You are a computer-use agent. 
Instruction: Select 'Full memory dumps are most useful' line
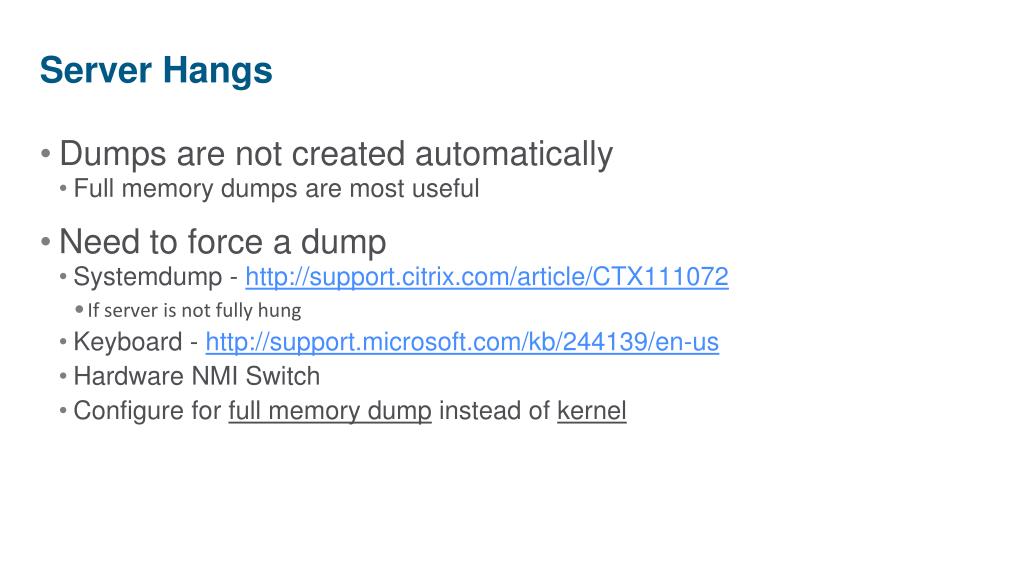tap(276, 189)
